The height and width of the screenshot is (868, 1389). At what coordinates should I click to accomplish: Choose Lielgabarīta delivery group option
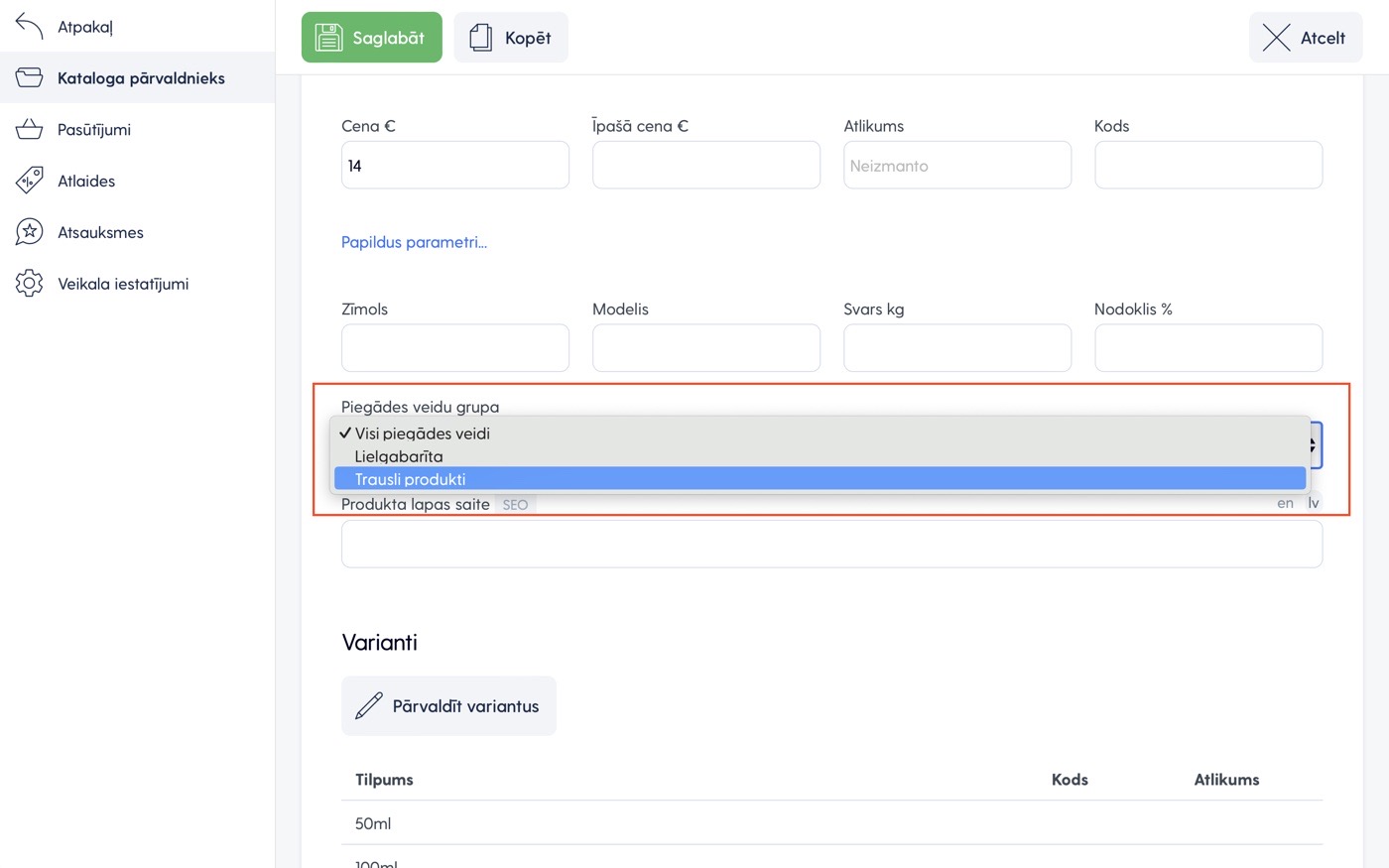[x=820, y=456]
